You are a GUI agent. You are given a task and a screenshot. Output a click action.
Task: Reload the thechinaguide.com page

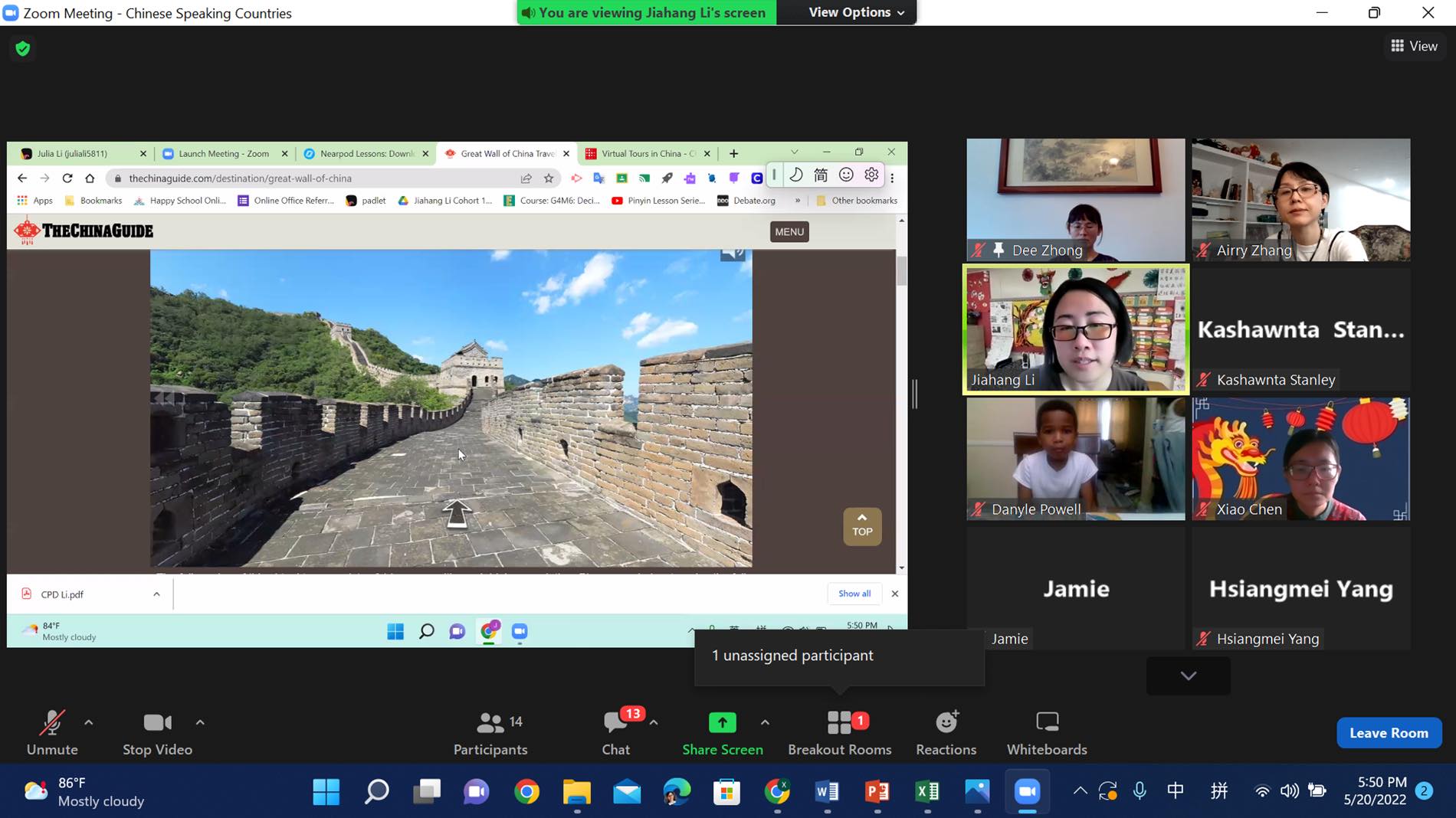(67, 178)
